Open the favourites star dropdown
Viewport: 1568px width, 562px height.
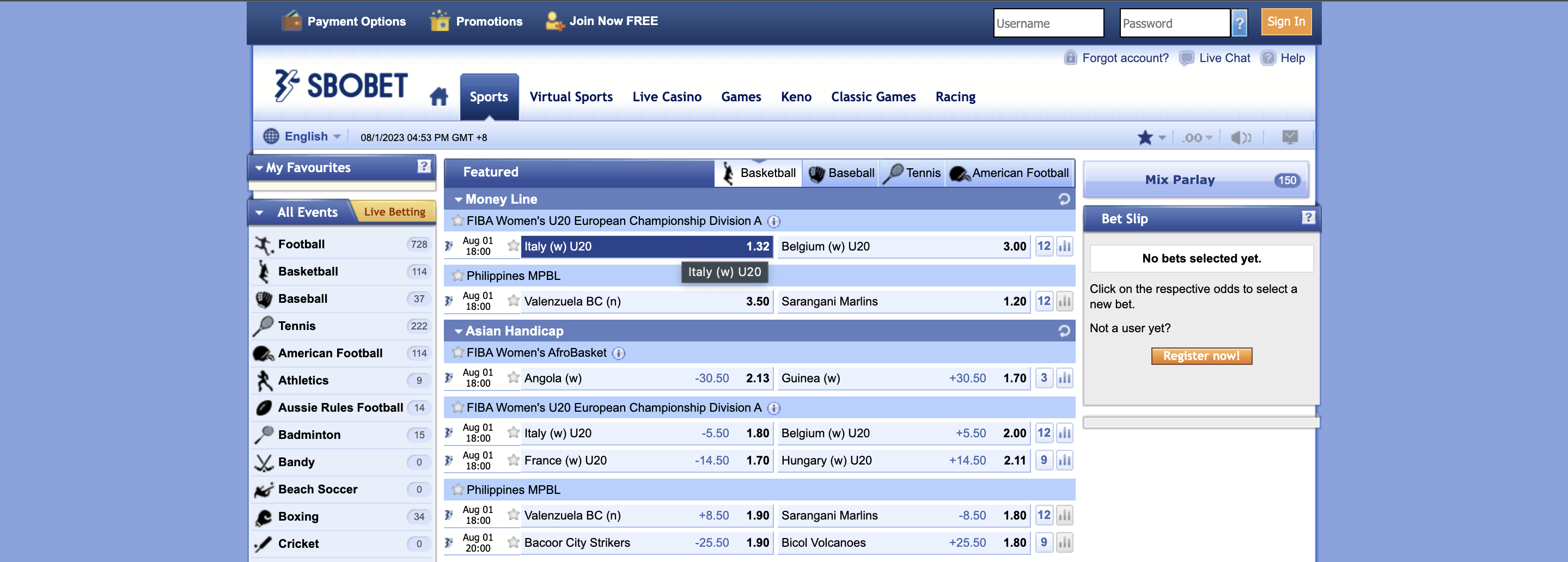[x=1151, y=138]
